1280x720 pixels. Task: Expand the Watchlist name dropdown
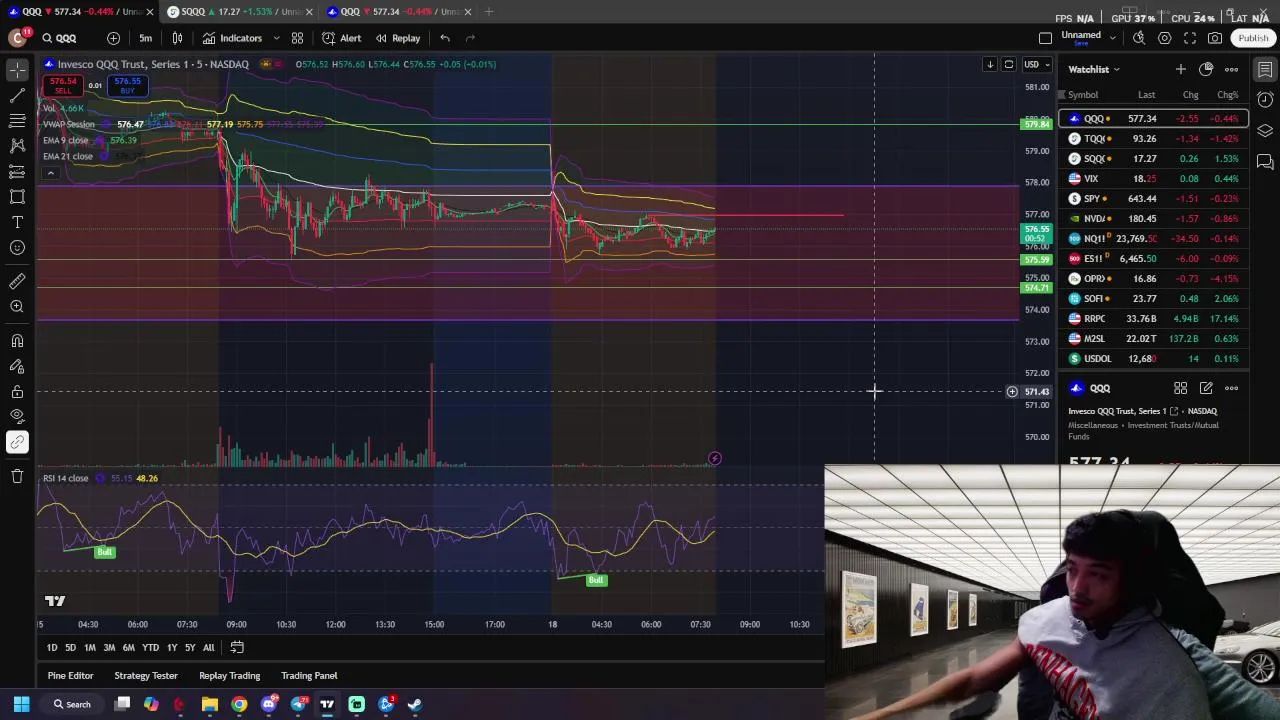tap(1094, 69)
